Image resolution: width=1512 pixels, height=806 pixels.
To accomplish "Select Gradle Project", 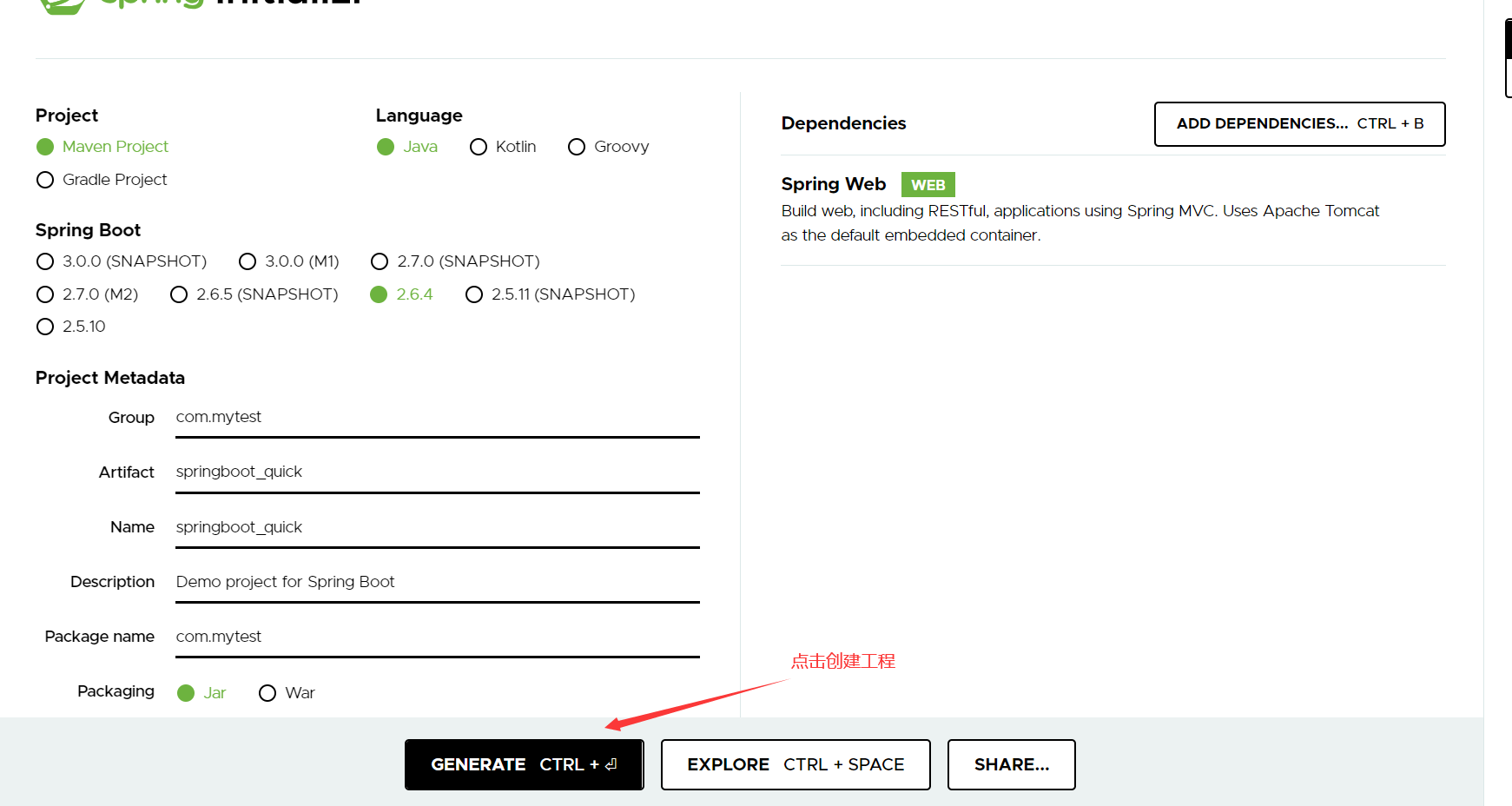I will pos(45,180).
